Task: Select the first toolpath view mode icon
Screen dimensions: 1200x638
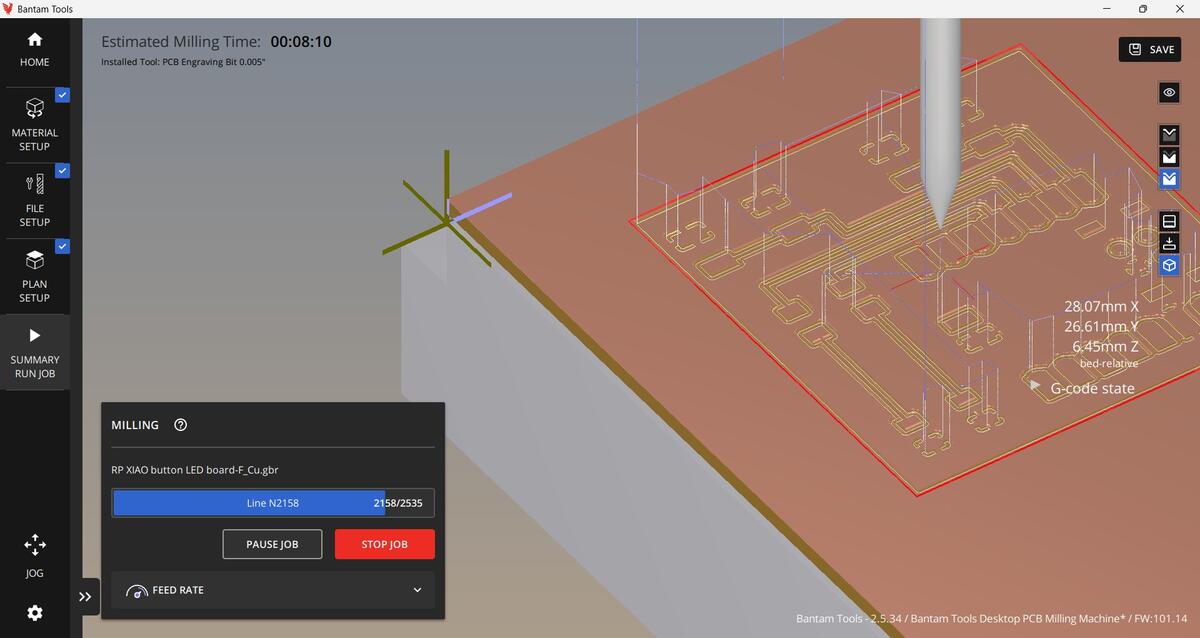Action: (x=1169, y=134)
